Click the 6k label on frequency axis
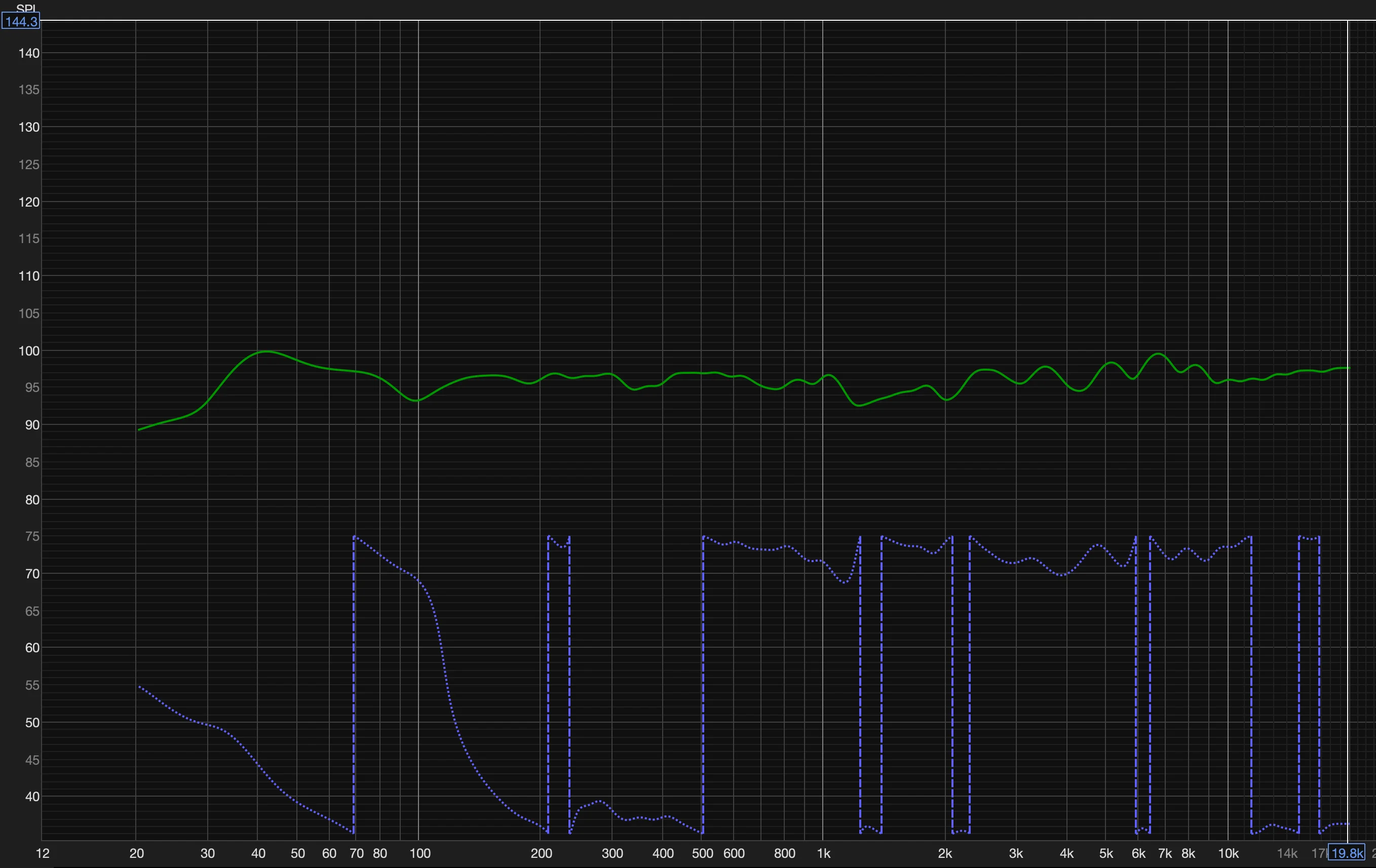The image size is (1376, 868). [x=1138, y=854]
